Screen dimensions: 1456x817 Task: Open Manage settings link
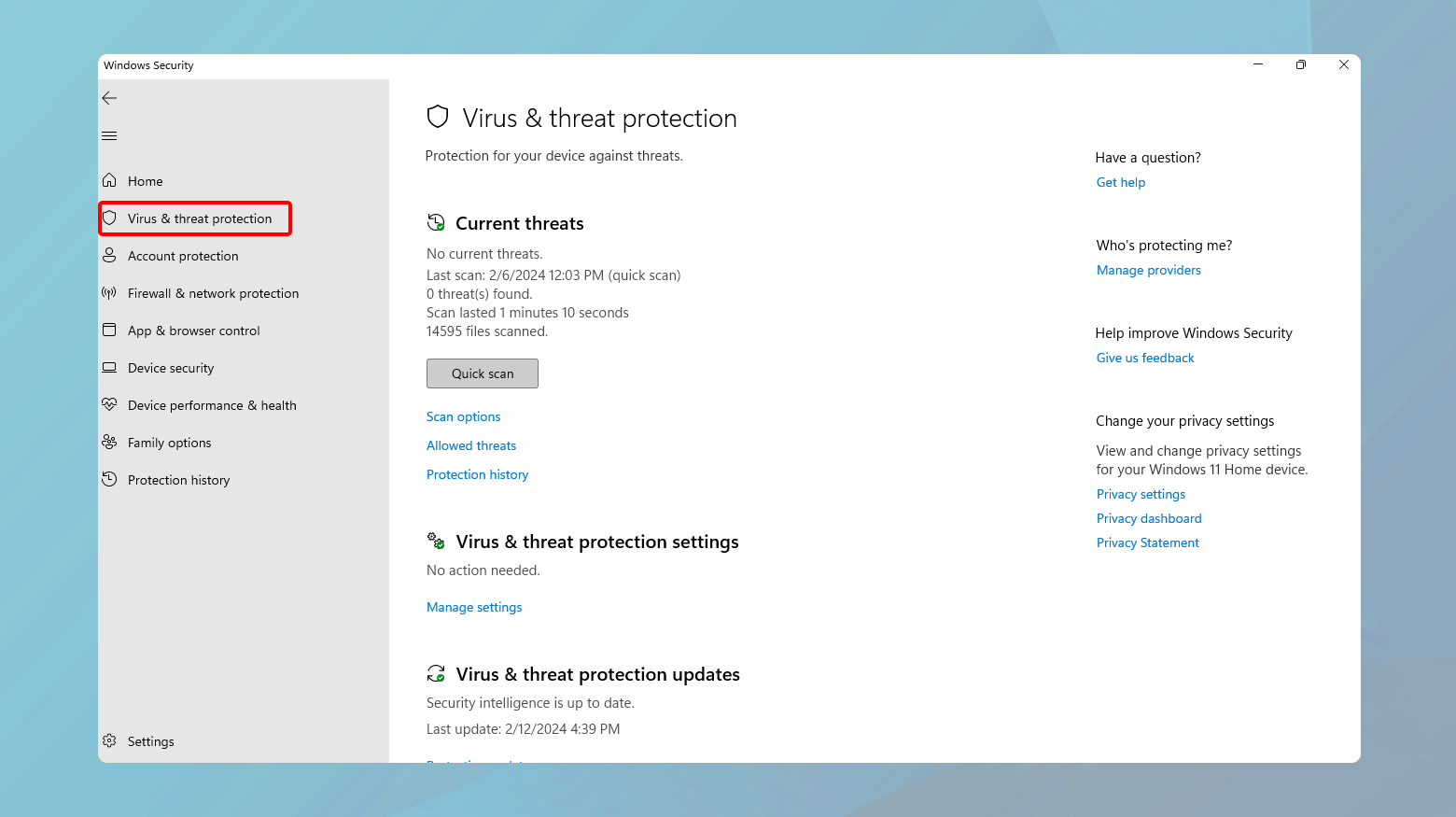pyautogui.click(x=474, y=607)
